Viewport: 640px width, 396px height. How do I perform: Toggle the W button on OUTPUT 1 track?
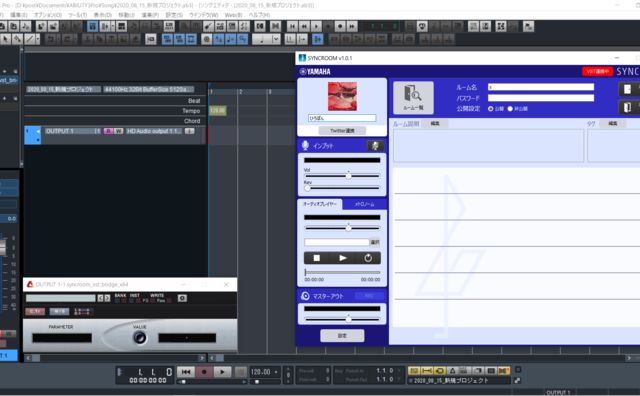coord(118,131)
